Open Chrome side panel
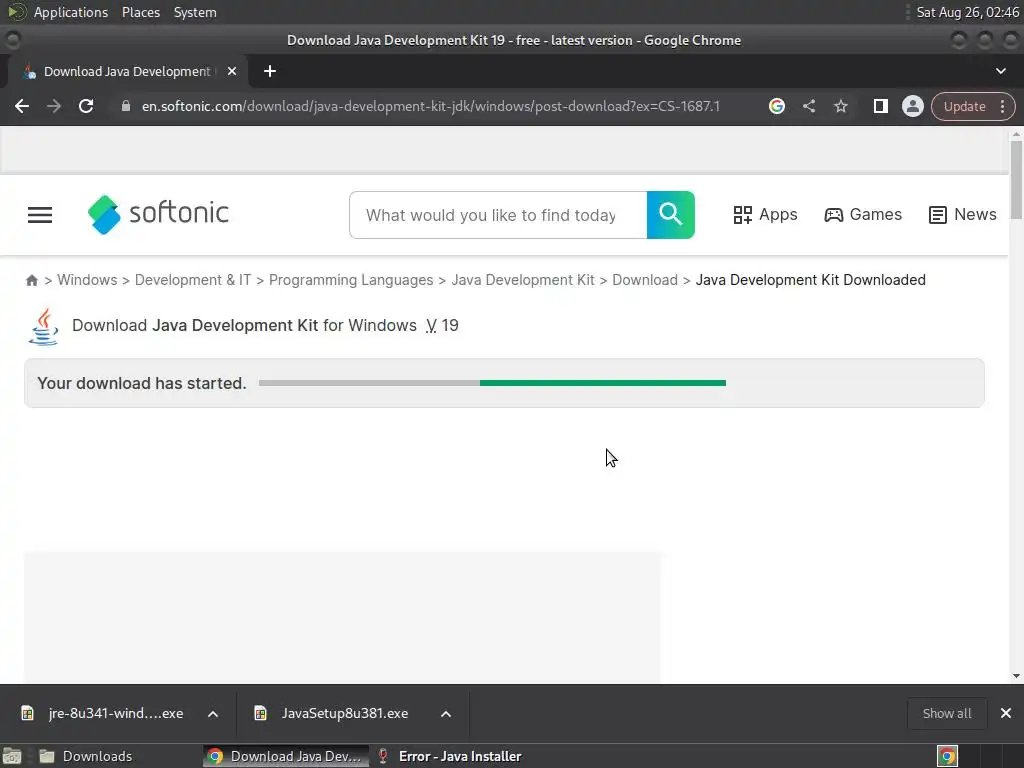 (880, 106)
